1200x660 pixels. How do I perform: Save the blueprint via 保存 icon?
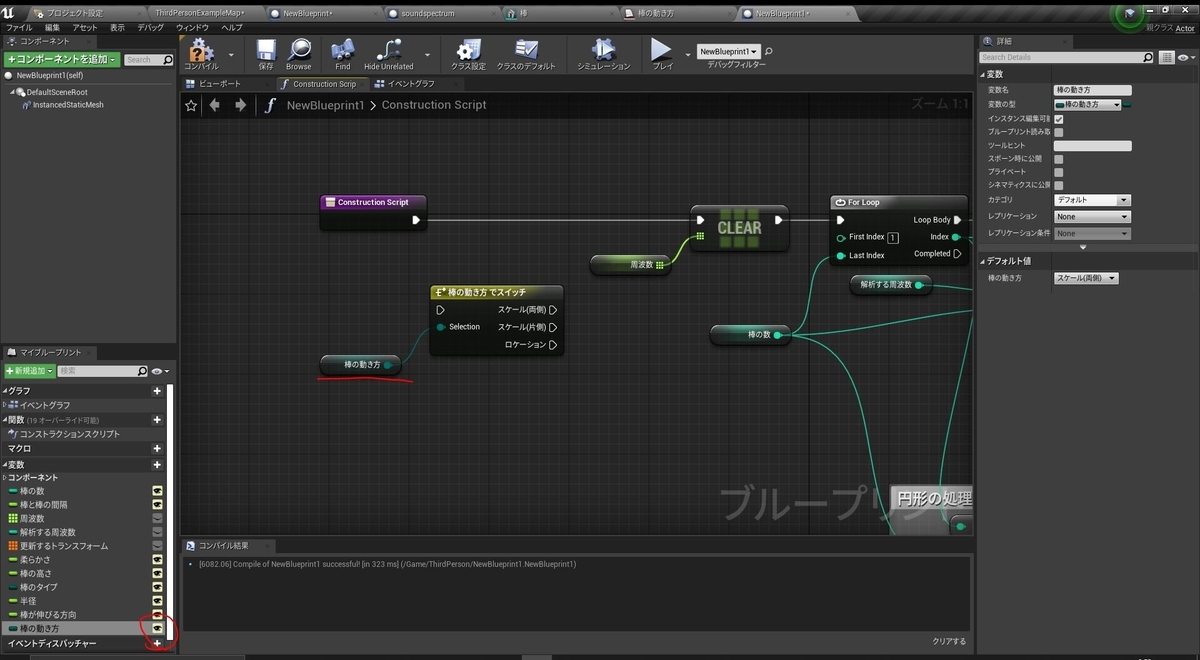point(266,53)
